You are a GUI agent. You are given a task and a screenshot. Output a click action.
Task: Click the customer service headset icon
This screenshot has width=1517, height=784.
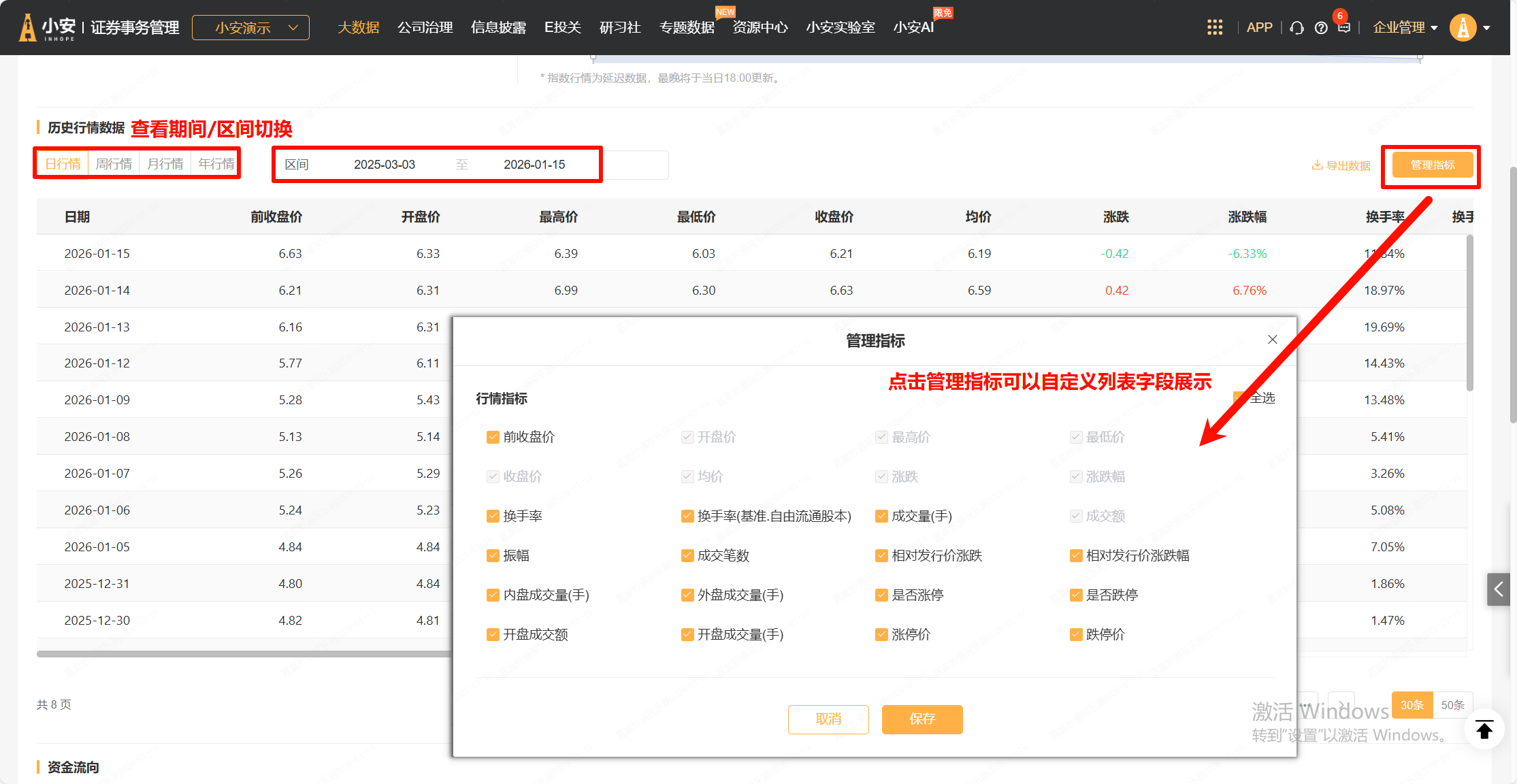1296,28
